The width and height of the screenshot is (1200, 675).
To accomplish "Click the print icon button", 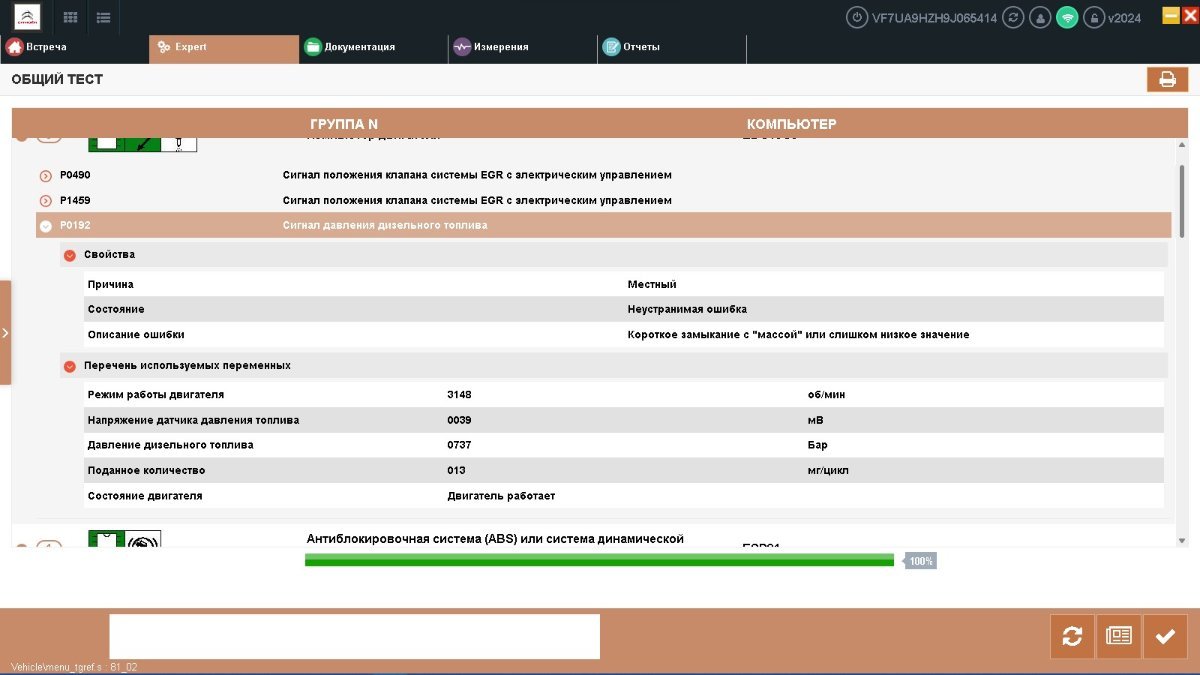I will point(1167,80).
